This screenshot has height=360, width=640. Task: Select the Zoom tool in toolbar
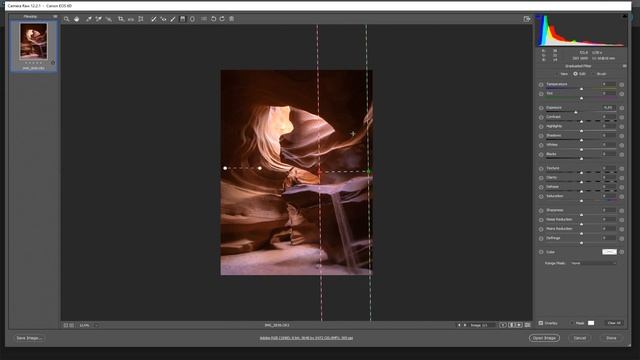(x=67, y=19)
